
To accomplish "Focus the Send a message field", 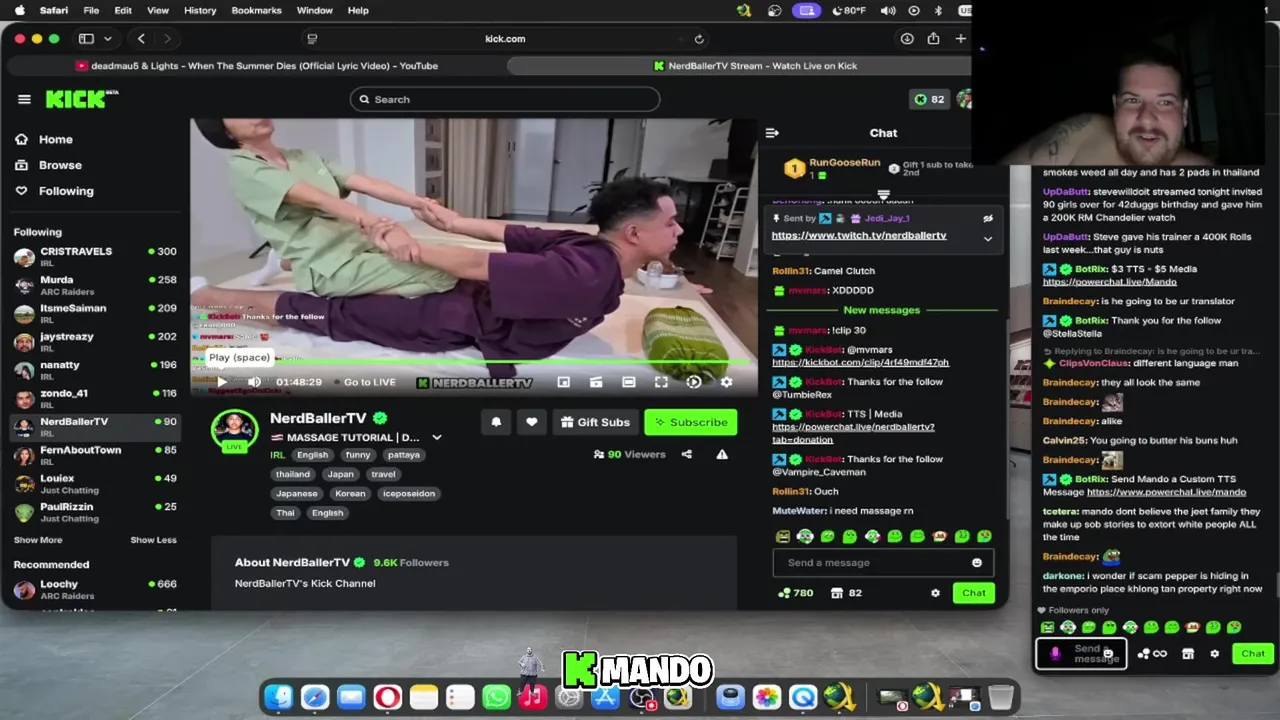I will 883,562.
